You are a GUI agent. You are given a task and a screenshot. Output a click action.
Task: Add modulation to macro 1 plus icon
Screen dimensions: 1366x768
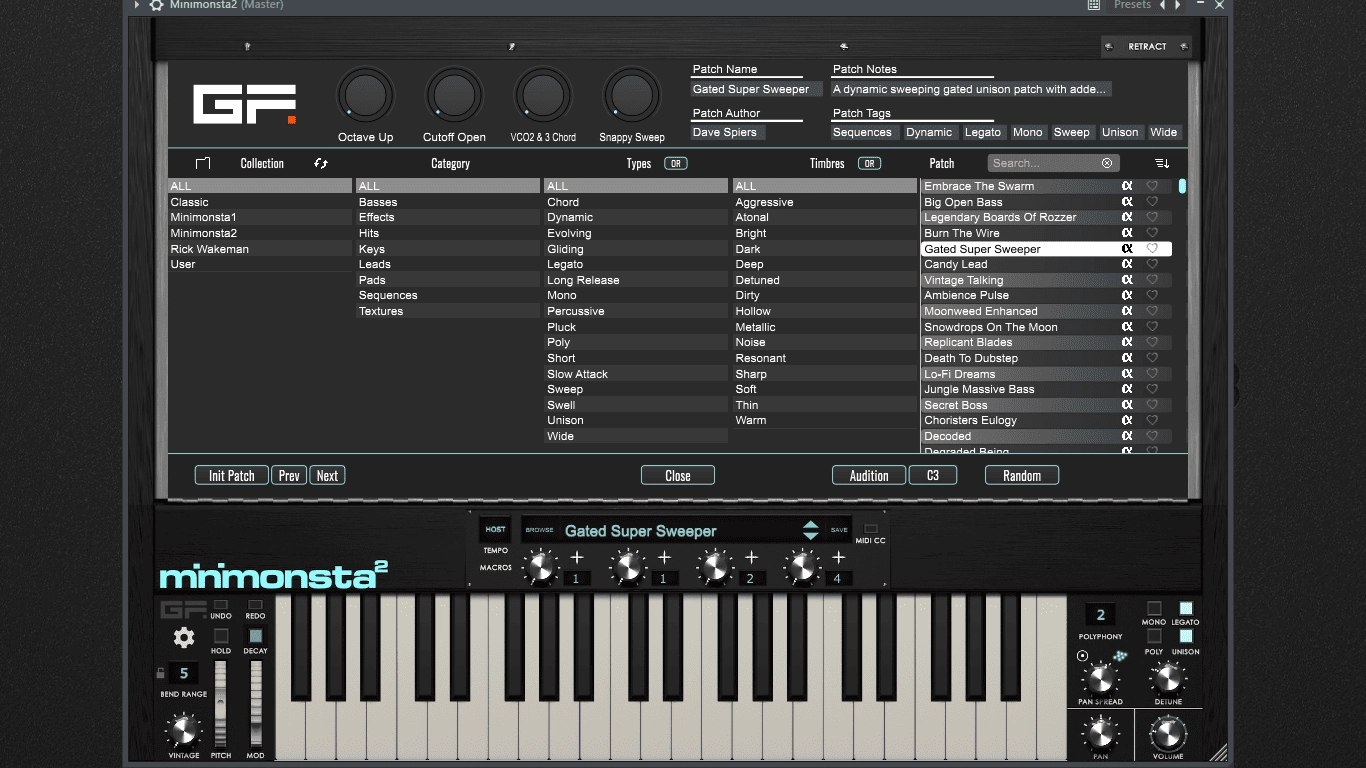[577, 558]
